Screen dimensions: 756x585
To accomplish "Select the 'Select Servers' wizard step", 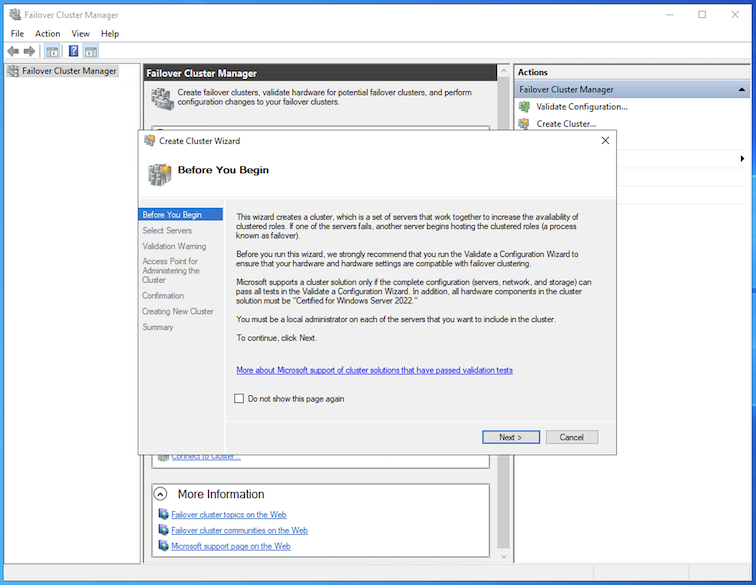I will tap(167, 231).
